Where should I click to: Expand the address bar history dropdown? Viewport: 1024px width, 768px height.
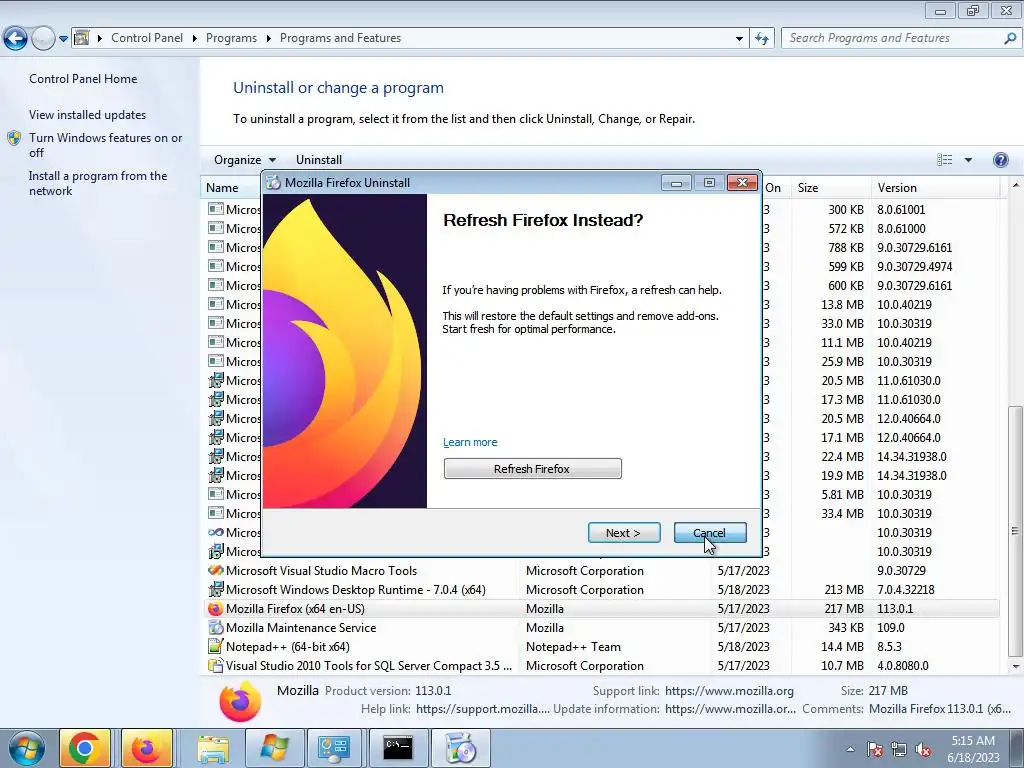pyautogui.click(x=739, y=39)
